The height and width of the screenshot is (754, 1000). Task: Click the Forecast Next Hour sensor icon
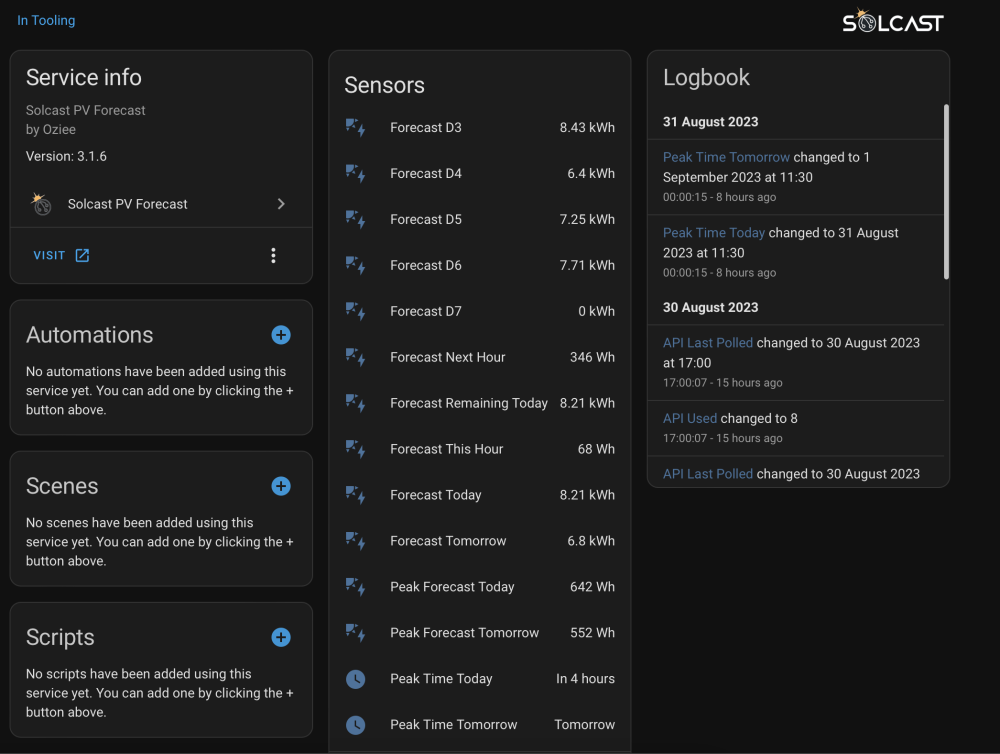point(355,357)
